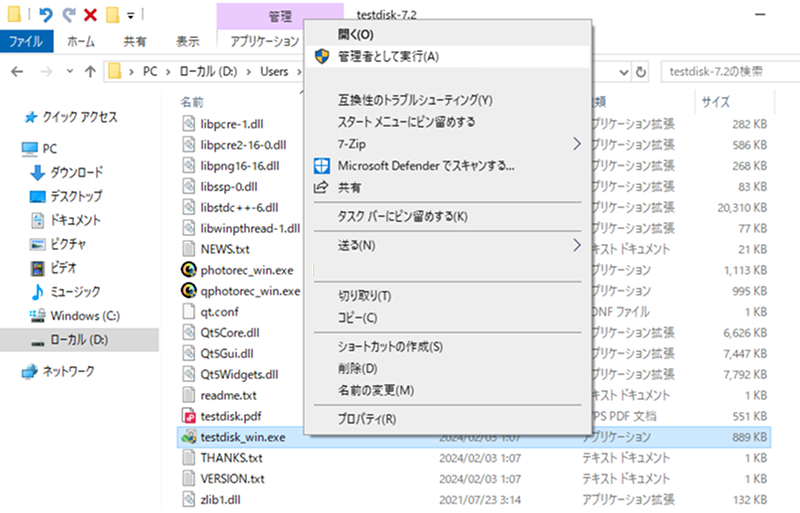Screen dimensions: 800x513
Task: Switch to the 共有 ribbon tab
Action: (x=135, y=41)
